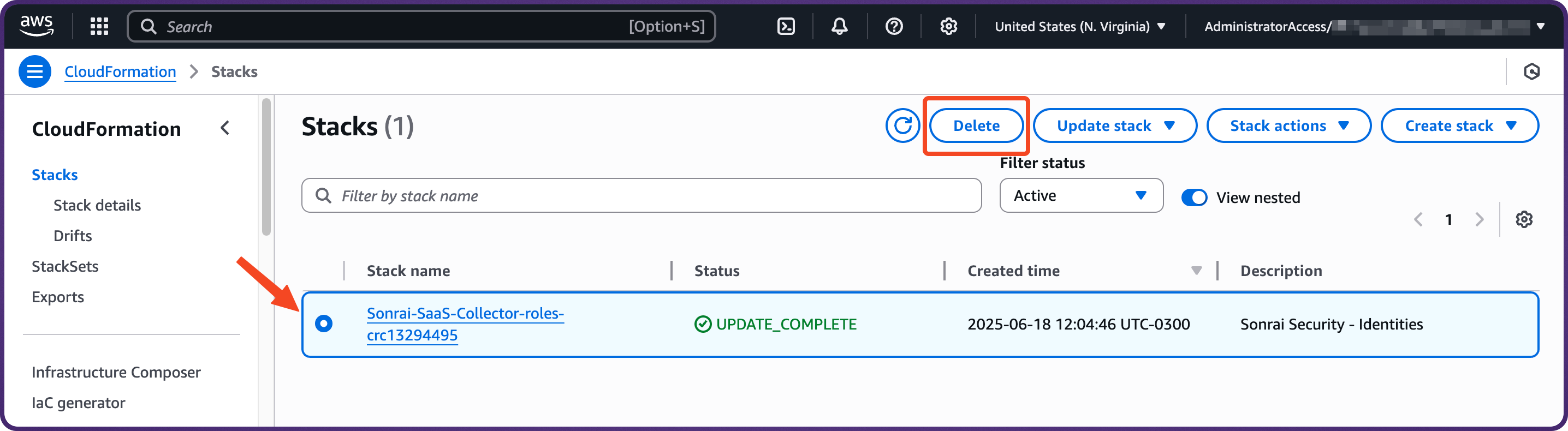This screenshot has width=1568, height=431.
Task: Go to previous page of stacks
Action: coord(1418,219)
